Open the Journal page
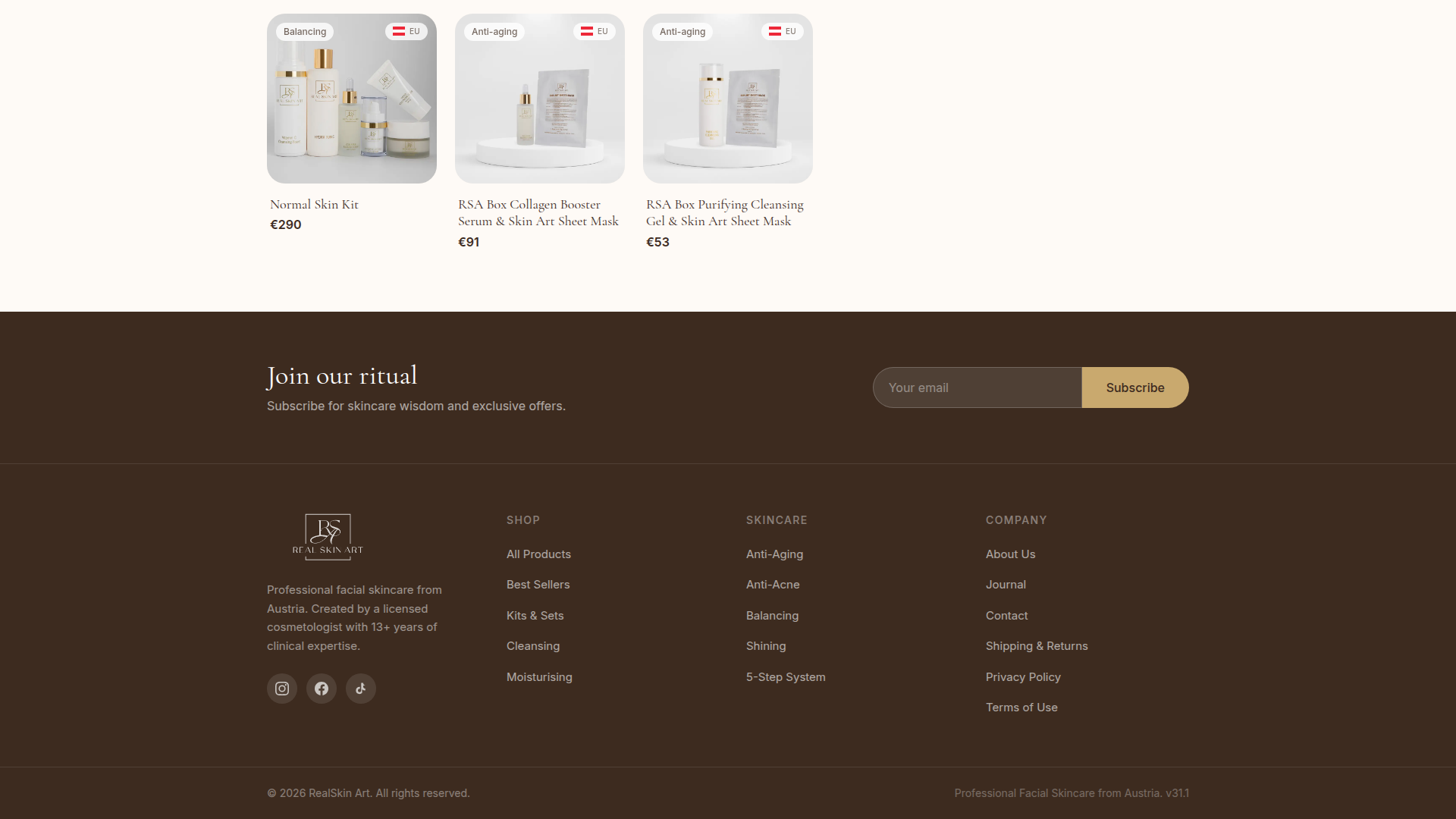The width and height of the screenshot is (1456, 819). (x=1006, y=584)
